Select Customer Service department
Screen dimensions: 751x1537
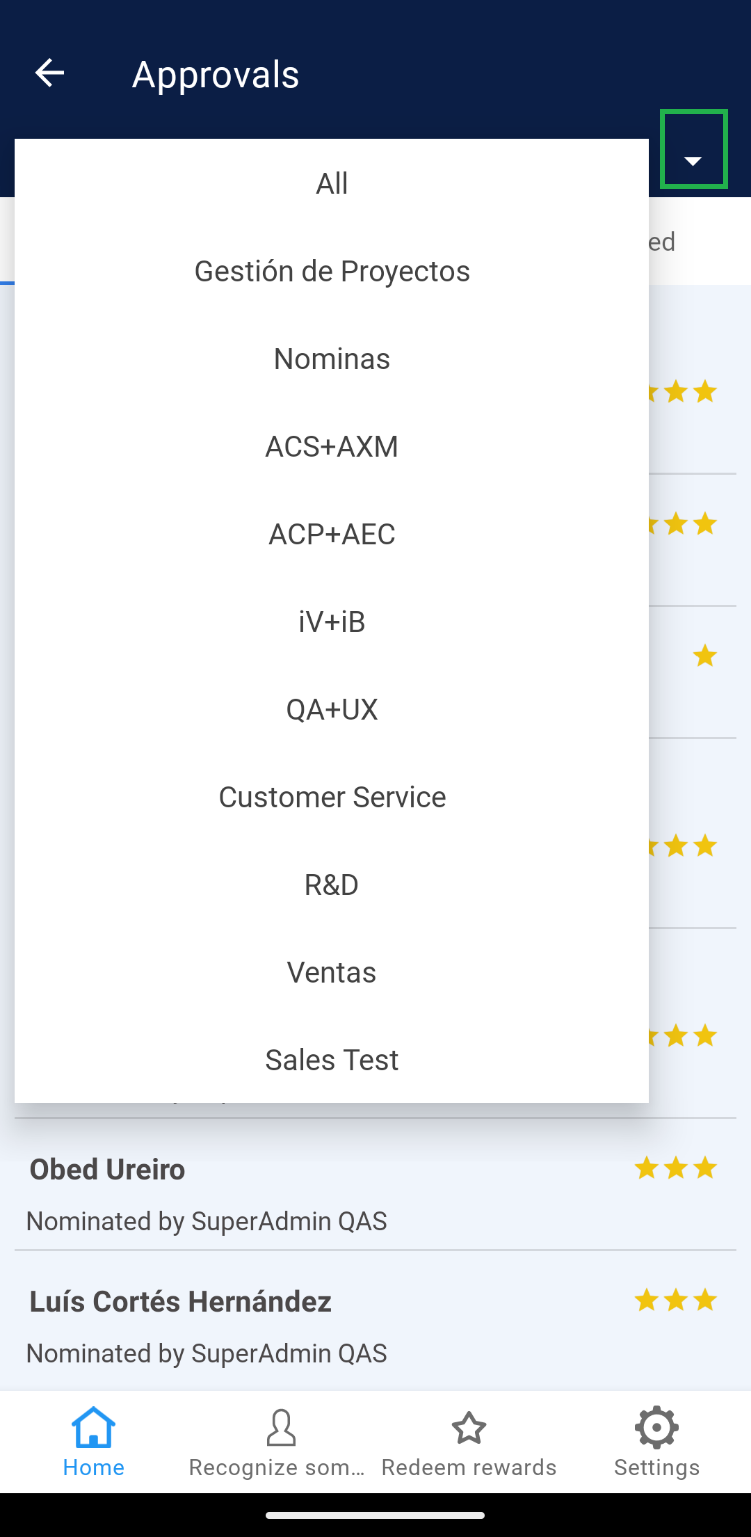pos(332,797)
